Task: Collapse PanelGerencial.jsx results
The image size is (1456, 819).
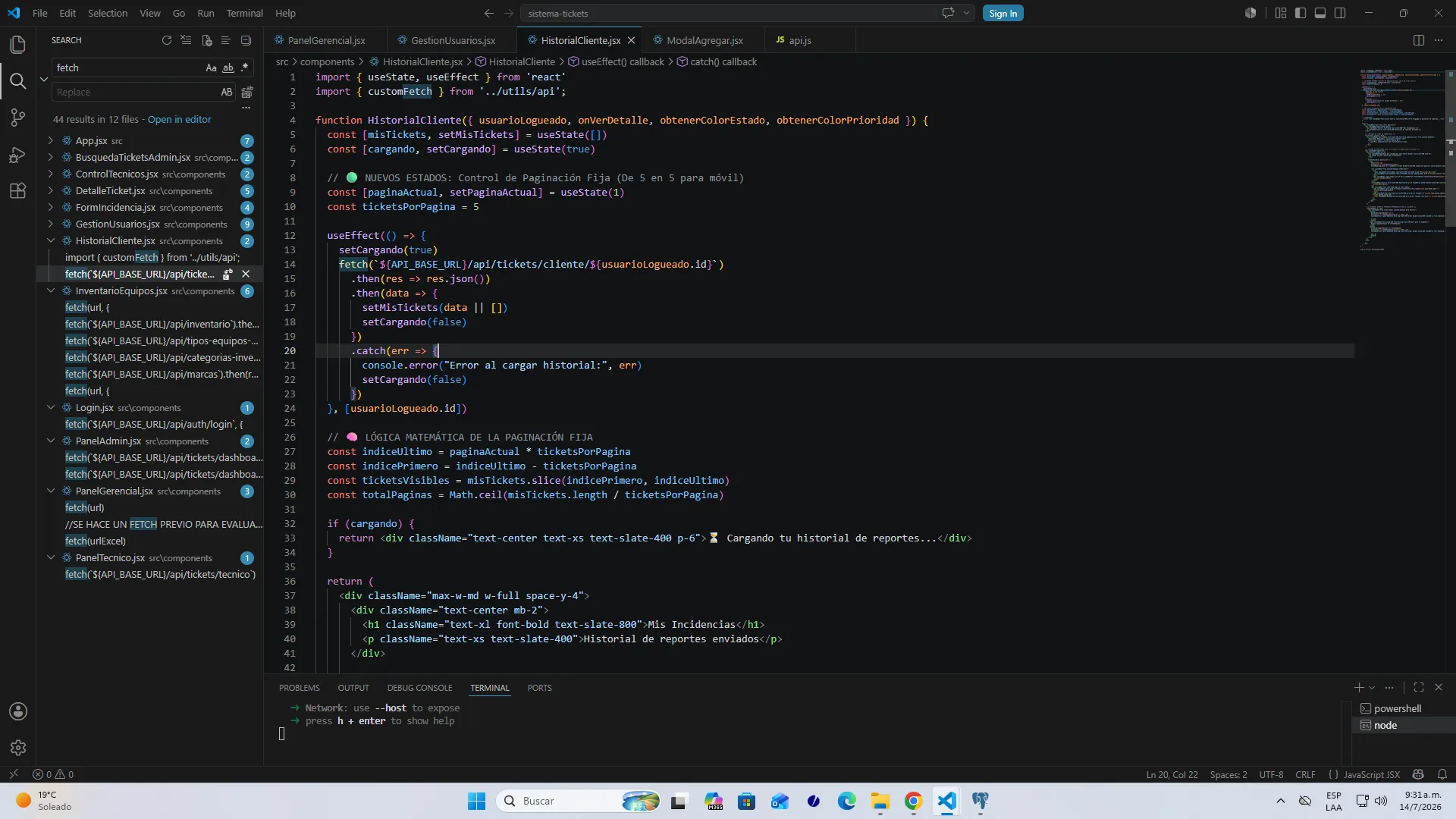Action: pos(51,491)
